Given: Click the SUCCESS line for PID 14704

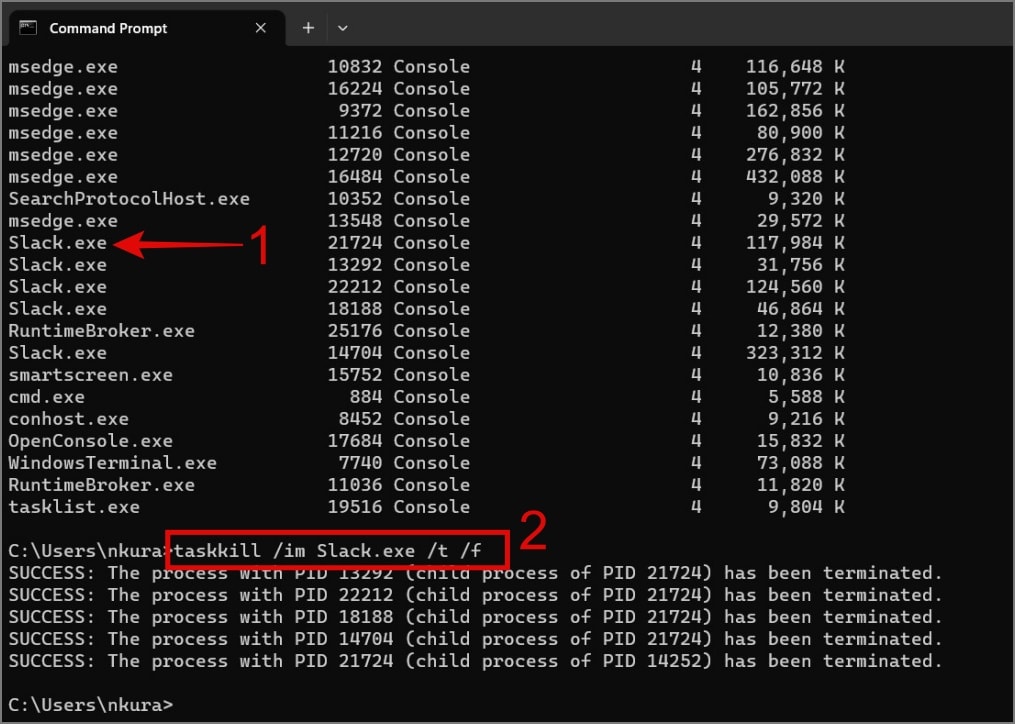Looking at the screenshot, I should 475,639.
